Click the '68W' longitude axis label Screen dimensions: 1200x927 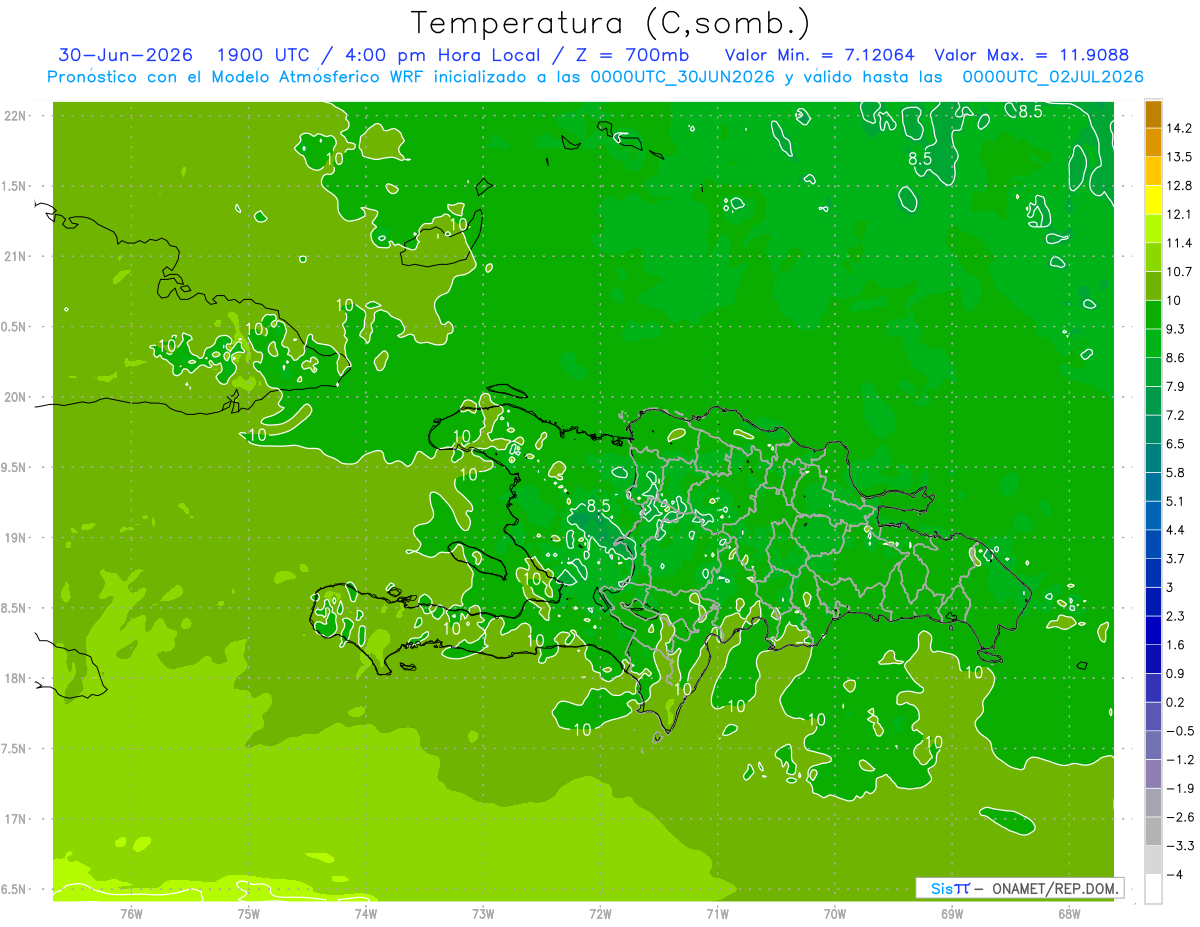click(1069, 913)
